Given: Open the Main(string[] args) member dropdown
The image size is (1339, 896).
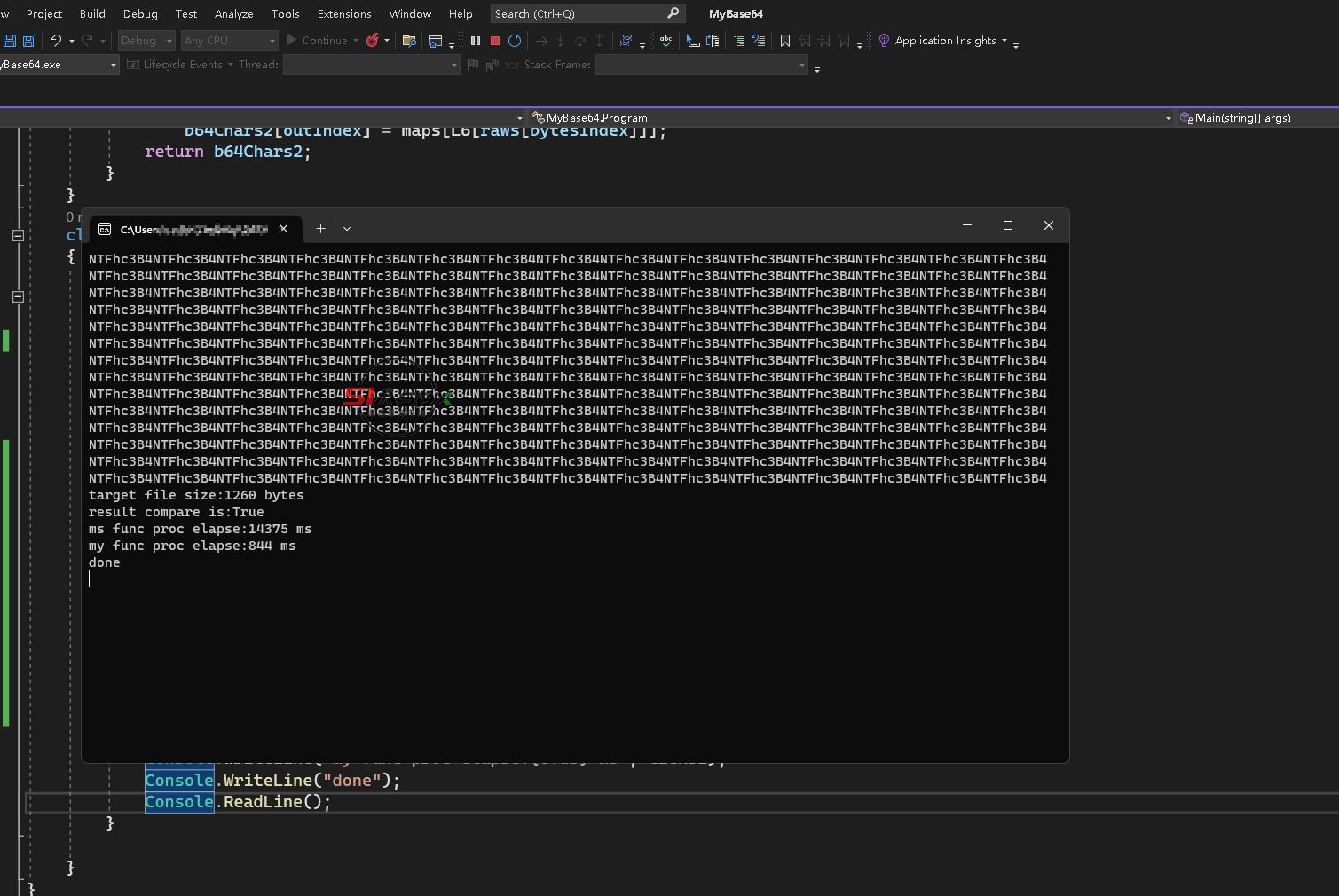Looking at the screenshot, I should (x=1242, y=118).
